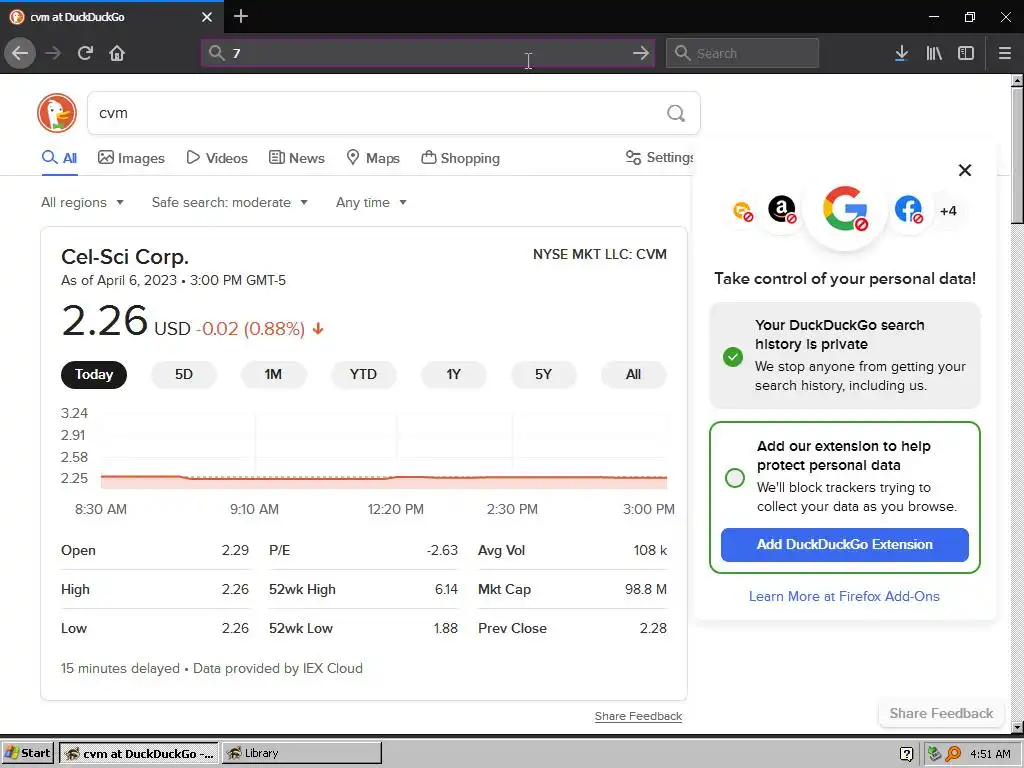Click the +4 more trackers badge
This screenshot has height=768, width=1024.
tap(948, 211)
